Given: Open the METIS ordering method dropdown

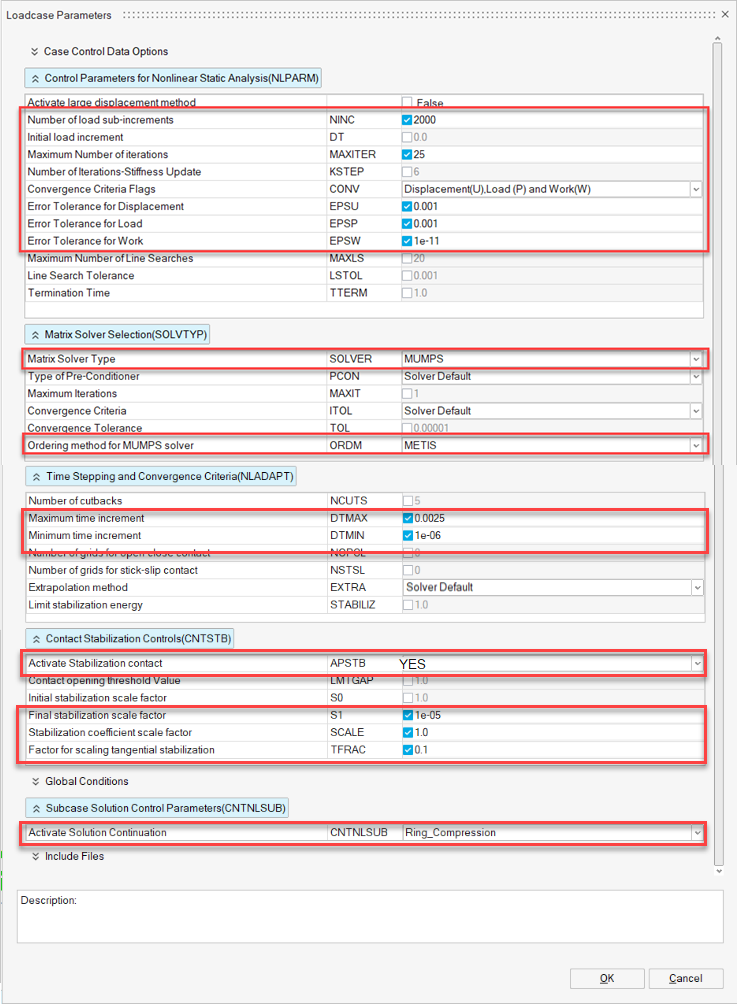Looking at the screenshot, I should [694, 445].
